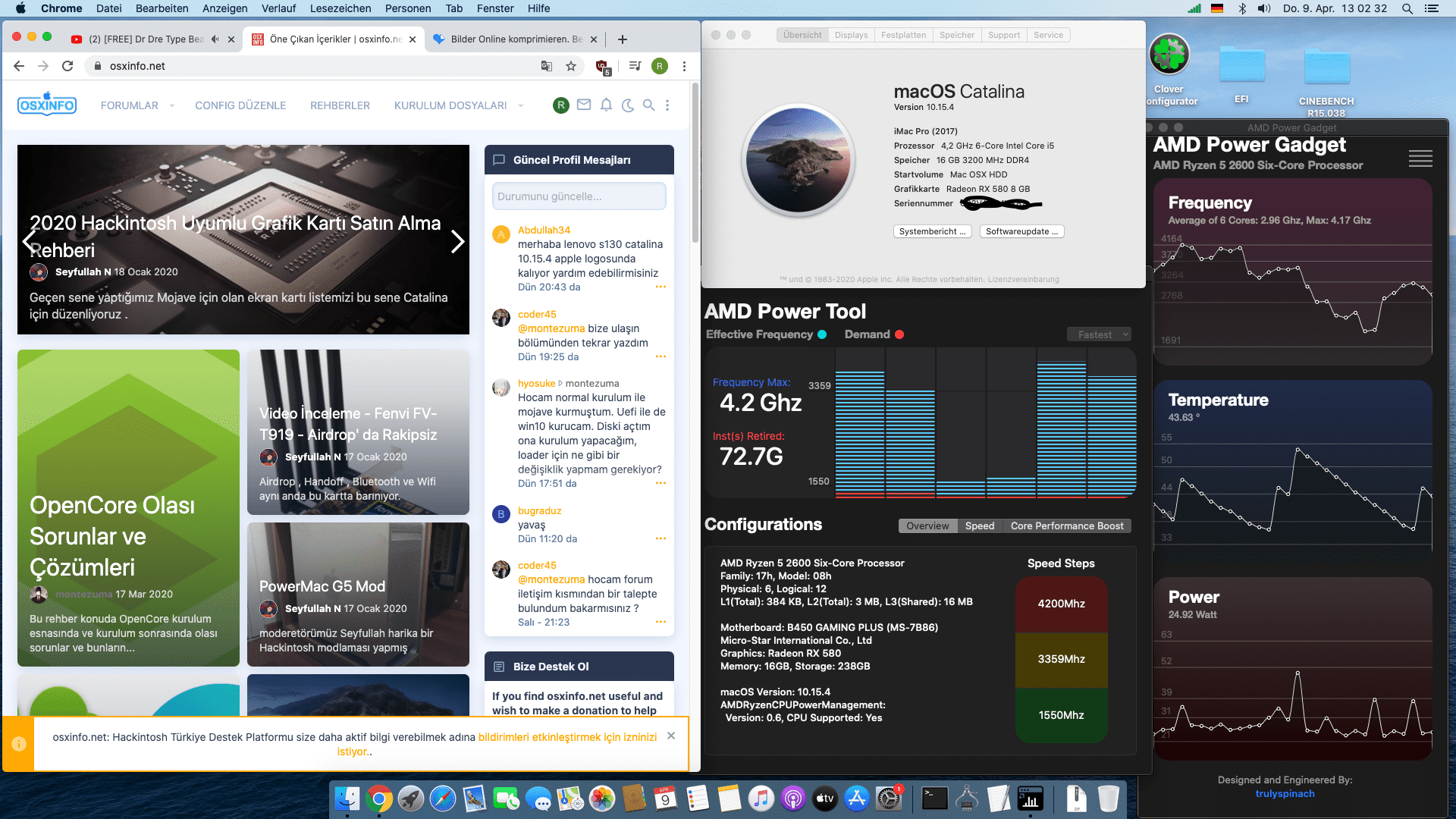Screen dimensions: 1456x819
Task: Click the dark mode moon icon
Action: pyautogui.click(x=627, y=105)
